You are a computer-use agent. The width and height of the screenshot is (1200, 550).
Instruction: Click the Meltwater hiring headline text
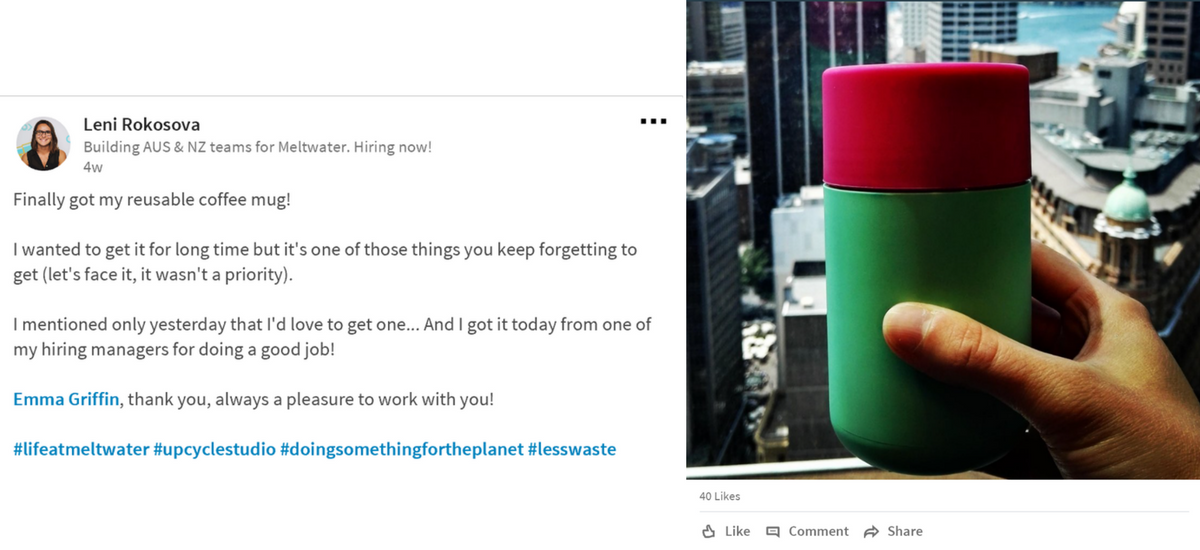pos(257,147)
